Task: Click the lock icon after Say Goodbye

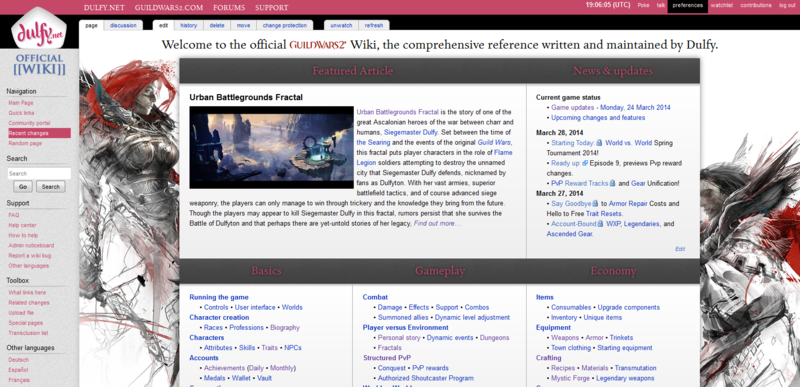Action: [595, 203]
